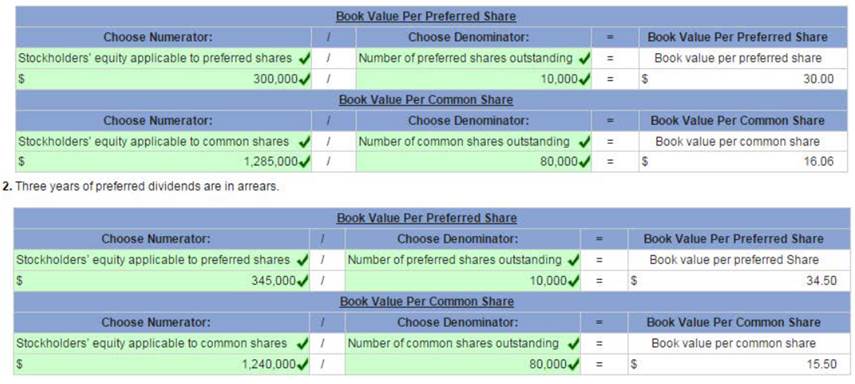Click the 16.06 book value result cell
Viewport: 855px width, 384px height.
pyautogui.click(x=739, y=162)
